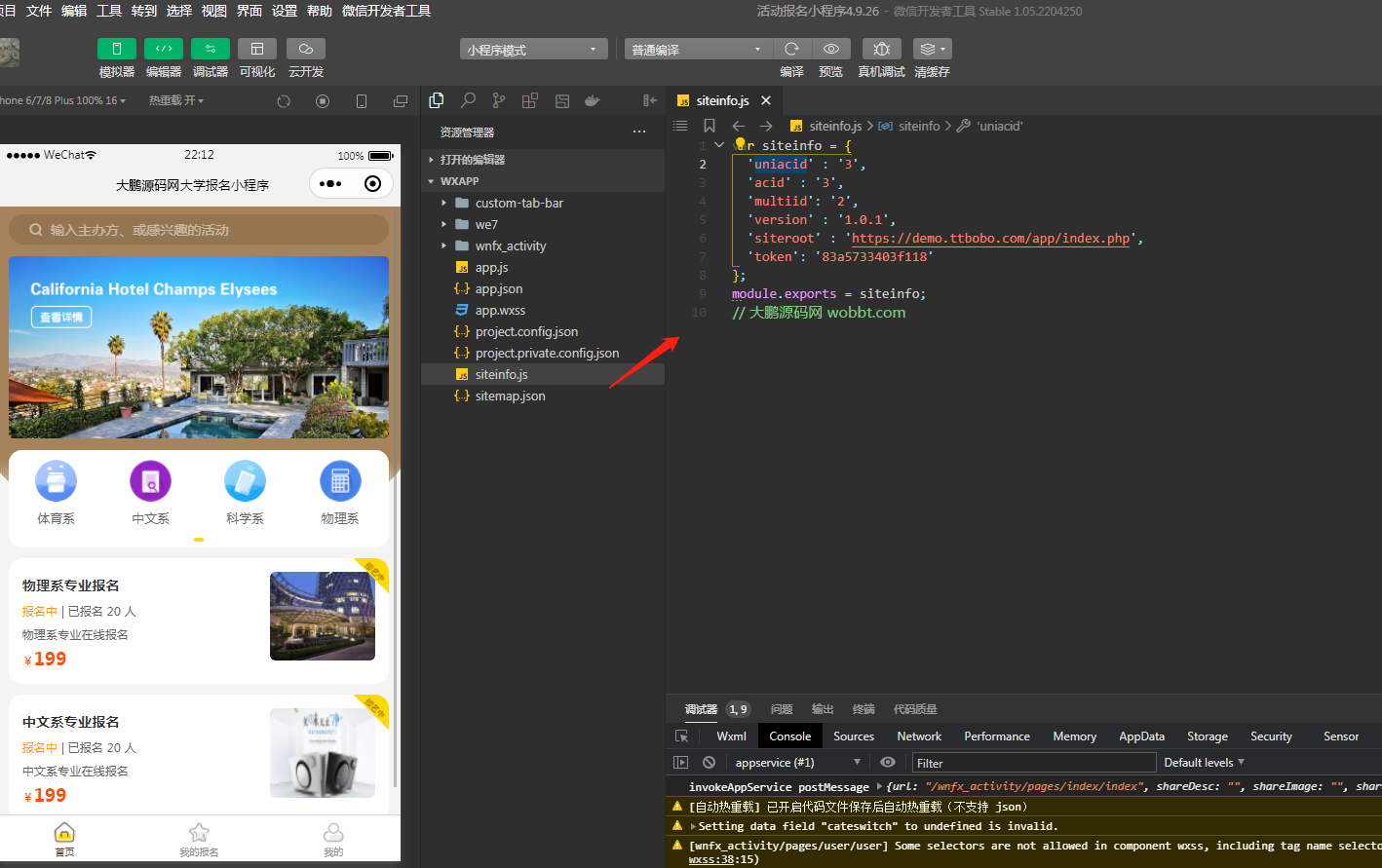Toggle the Debugger panel button
Viewport: 1382px width, 868px height.
210,49
